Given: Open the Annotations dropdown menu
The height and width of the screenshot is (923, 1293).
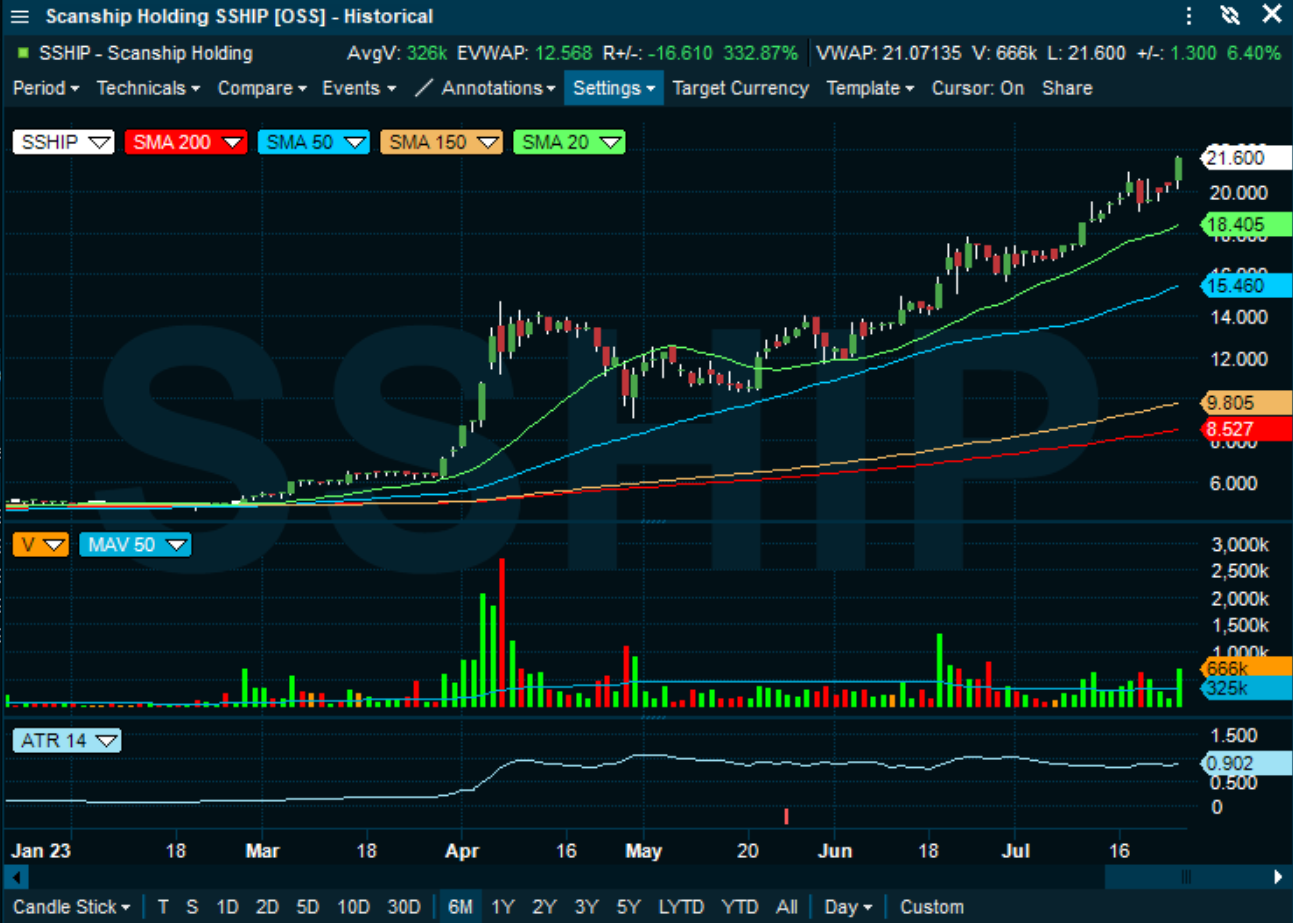Looking at the screenshot, I should click(x=498, y=88).
